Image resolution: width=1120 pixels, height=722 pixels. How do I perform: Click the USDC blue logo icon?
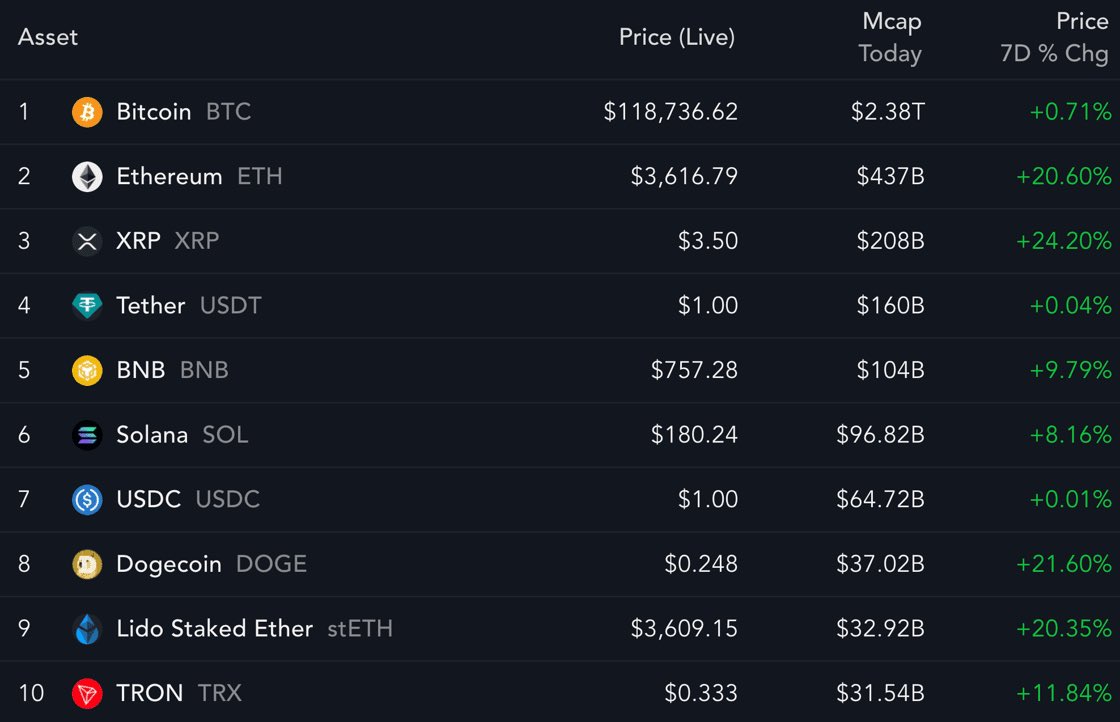point(87,499)
